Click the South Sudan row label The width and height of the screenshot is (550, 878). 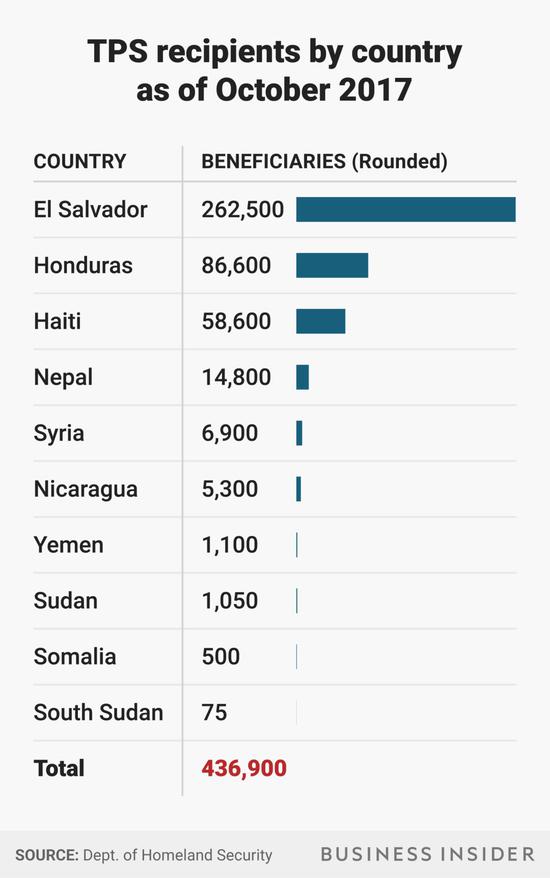point(98,712)
